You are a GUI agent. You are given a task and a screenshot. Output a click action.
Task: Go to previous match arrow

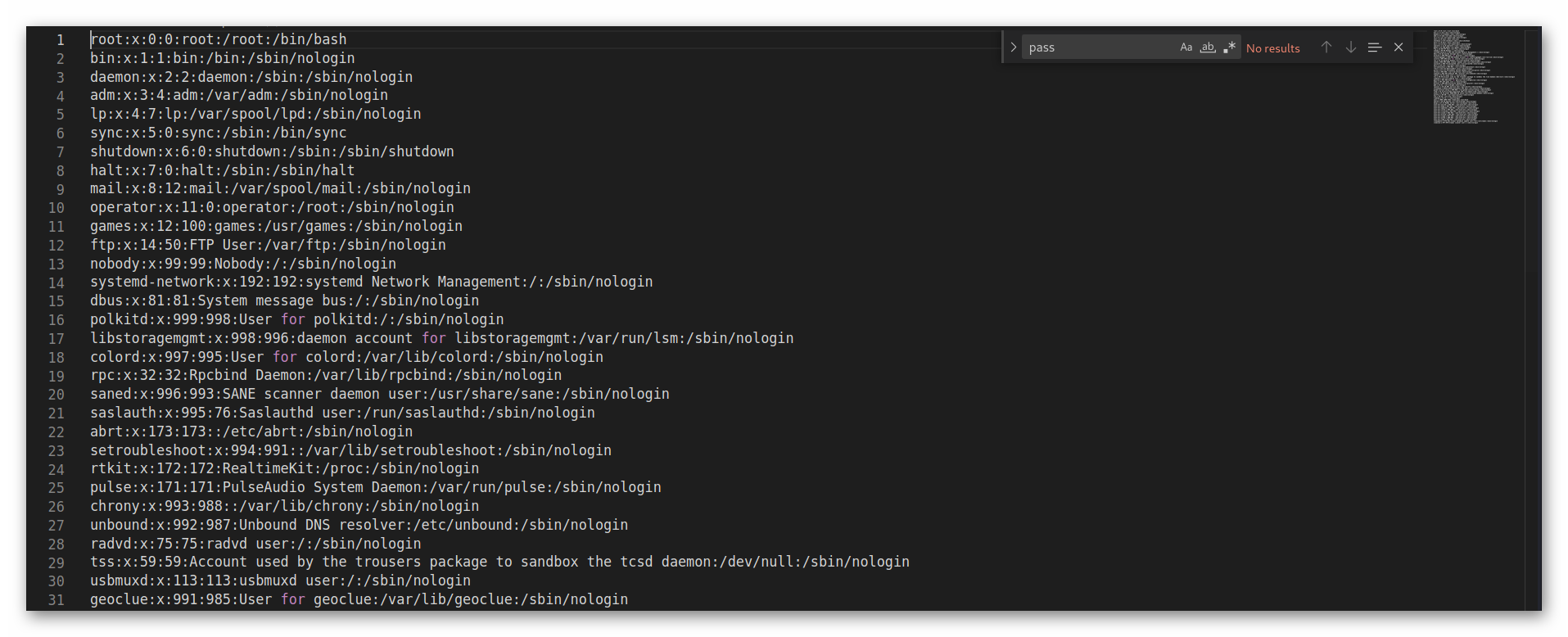click(1326, 47)
